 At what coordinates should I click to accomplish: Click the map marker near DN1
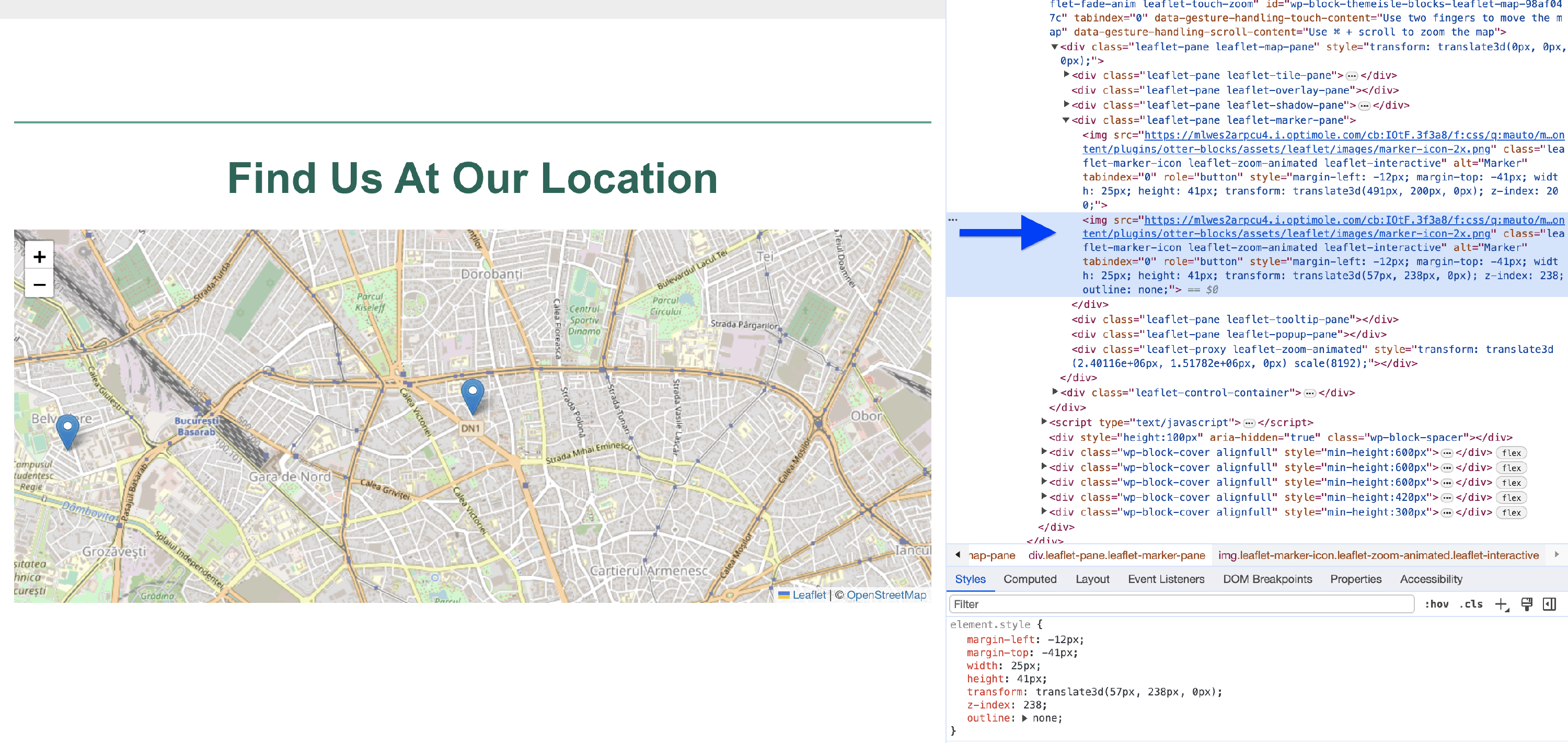coord(472,395)
